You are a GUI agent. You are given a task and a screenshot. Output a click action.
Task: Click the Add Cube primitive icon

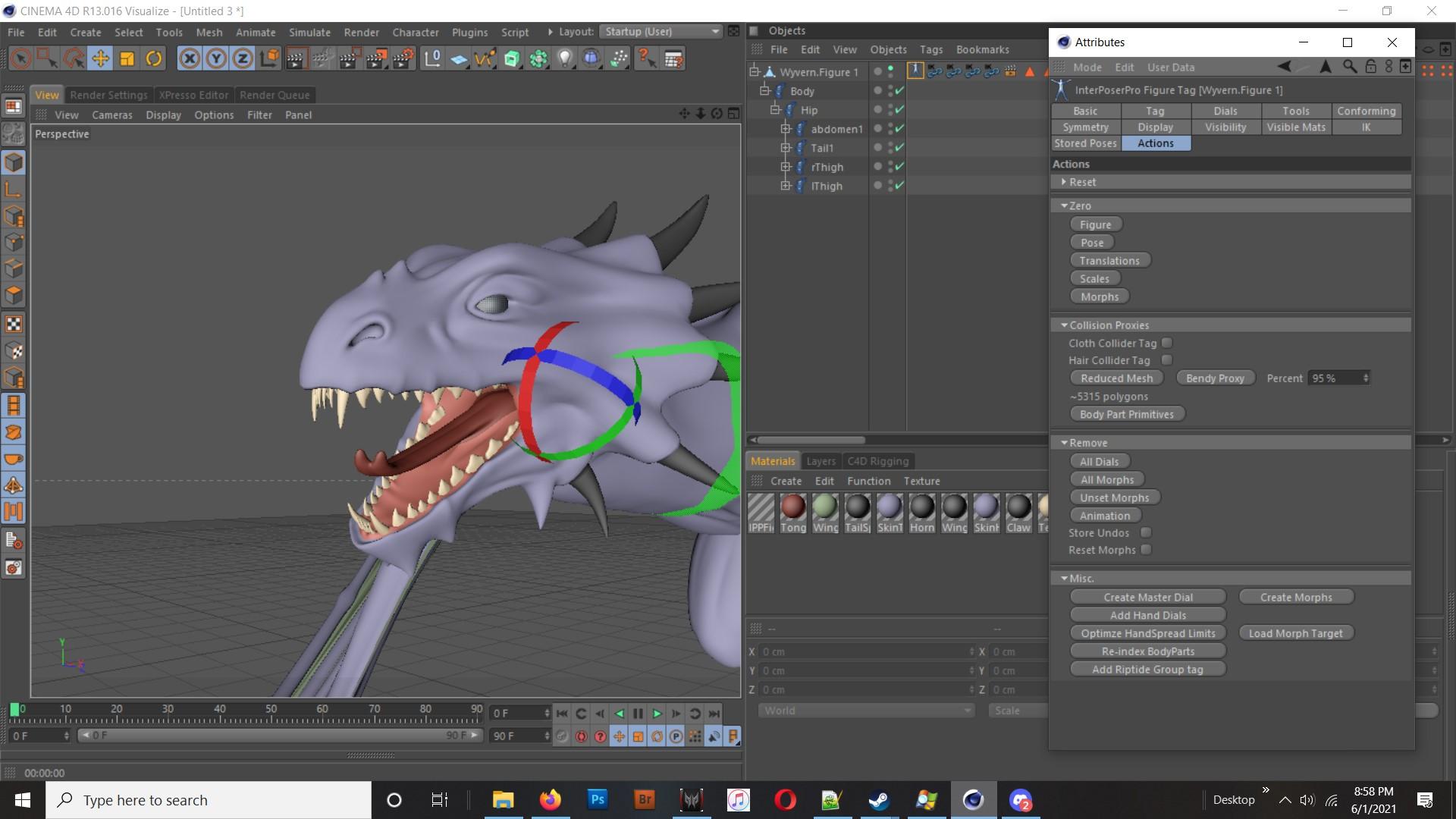point(512,58)
